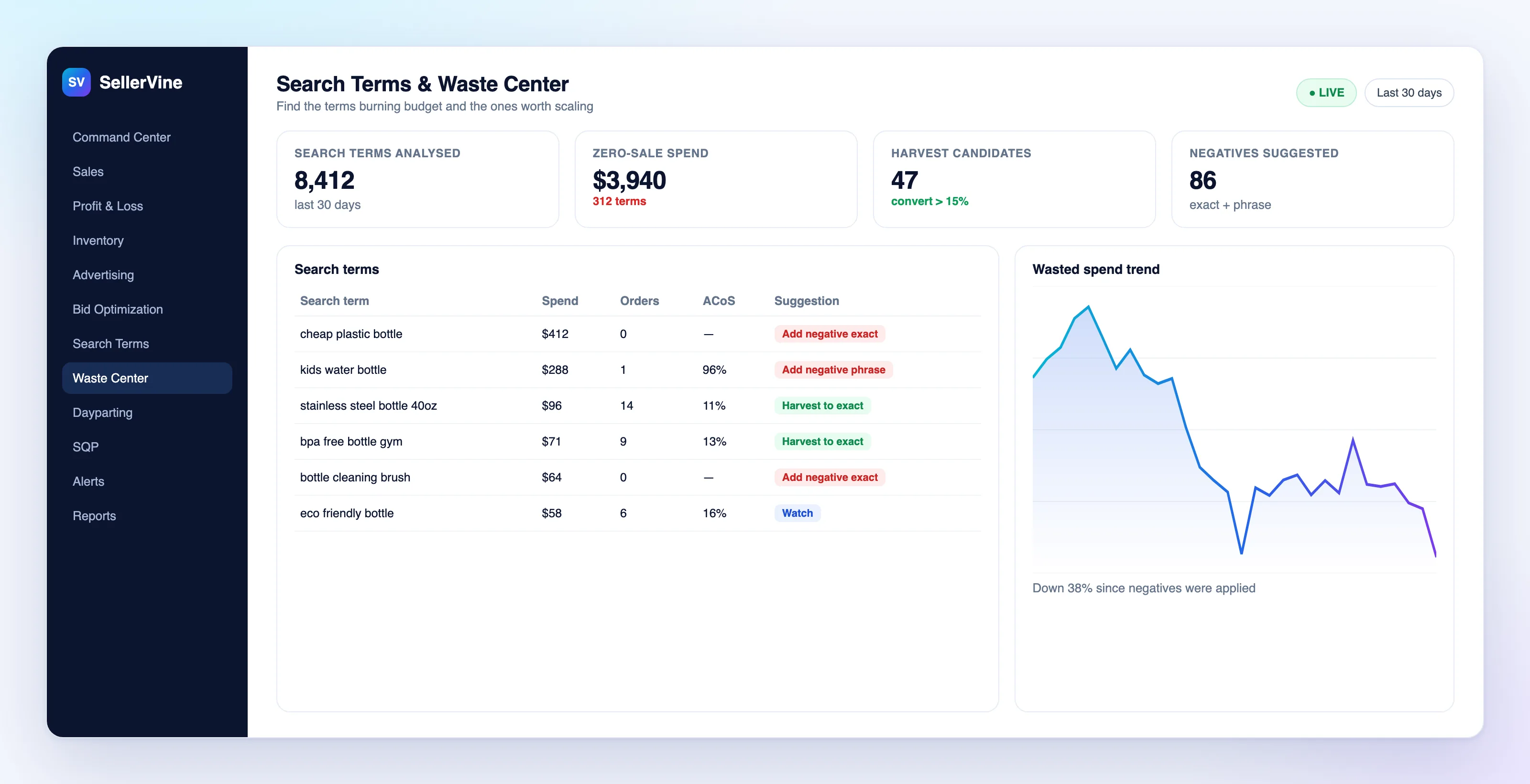Image resolution: width=1530 pixels, height=784 pixels.
Task: Click the LIVE status badge
Action: click(x=1326, y=93)
